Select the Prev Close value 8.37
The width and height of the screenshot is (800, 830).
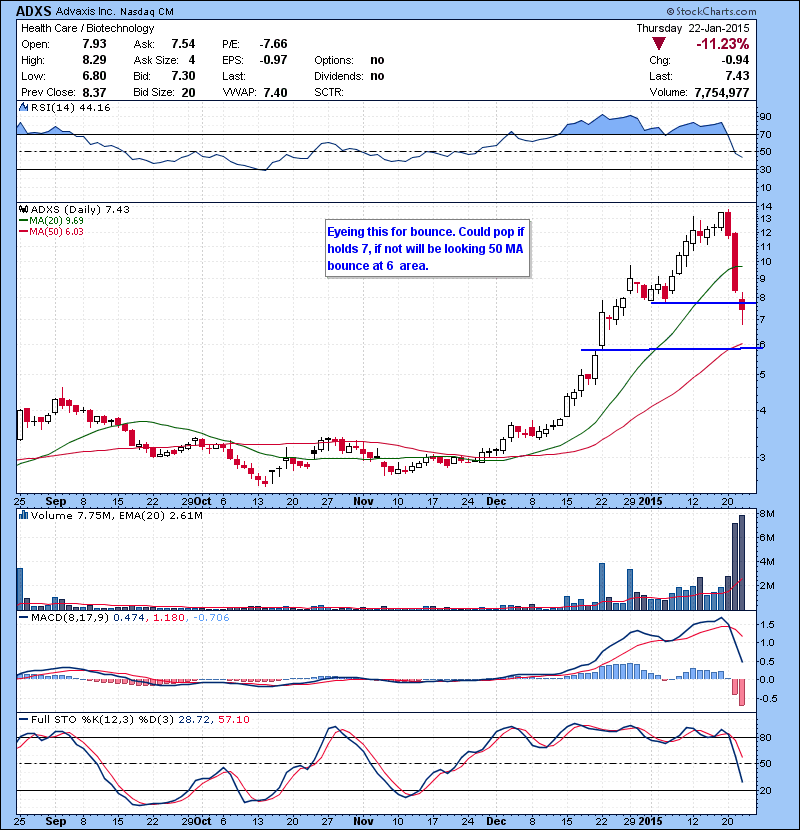coord(94,92)
